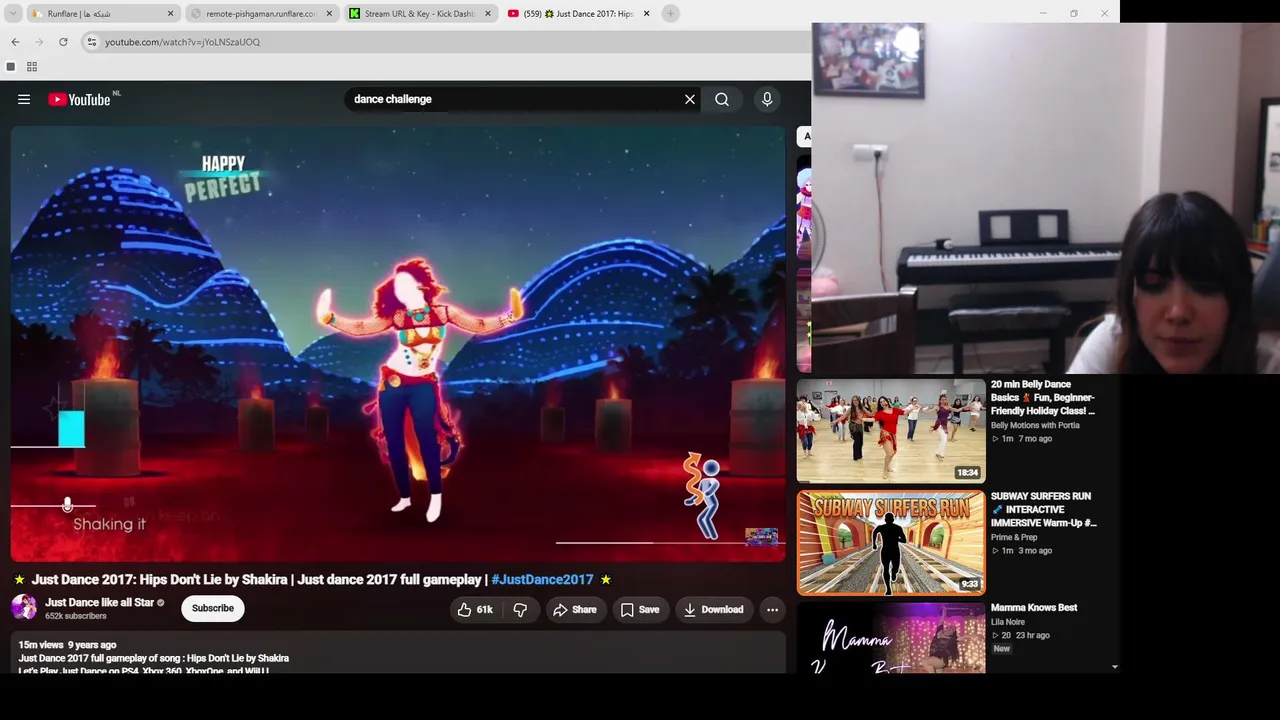Close the Stream URL & Key Kick tab
The width and height of the screenshot is (1280, 720).
click(488, 14)
